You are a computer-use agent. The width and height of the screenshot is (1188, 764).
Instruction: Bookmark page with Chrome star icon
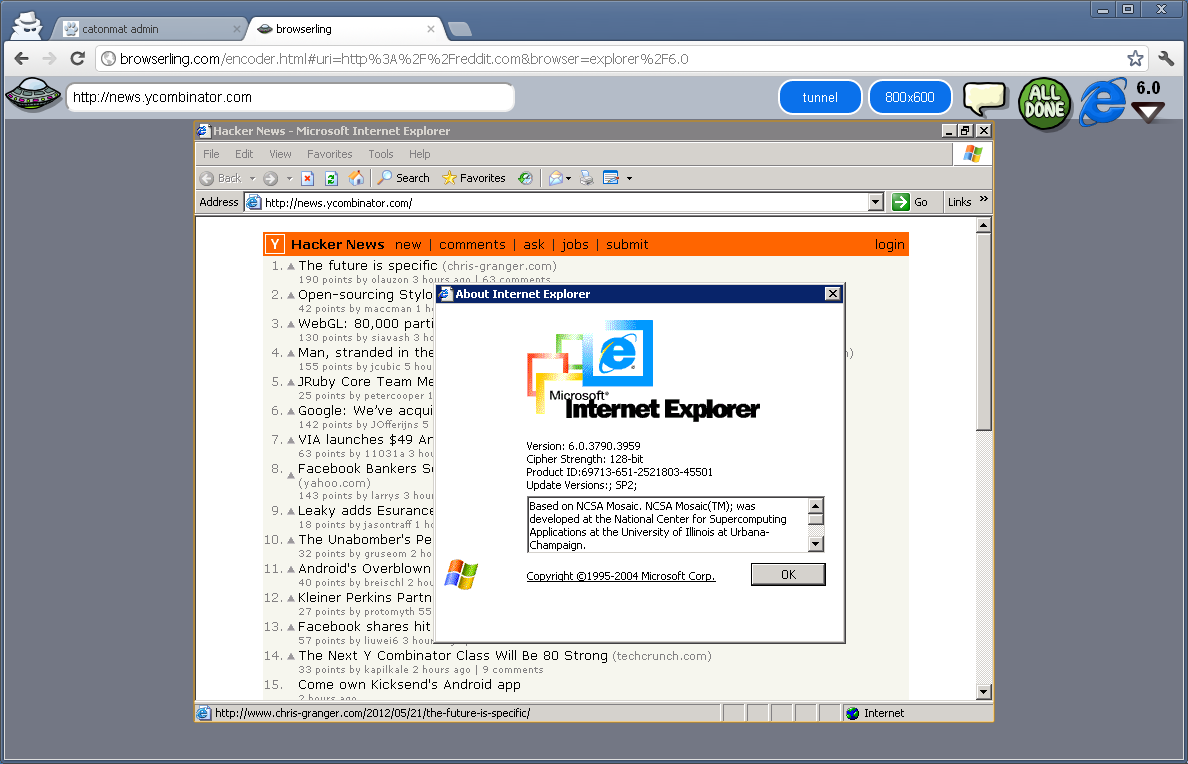click(1135, 59)
